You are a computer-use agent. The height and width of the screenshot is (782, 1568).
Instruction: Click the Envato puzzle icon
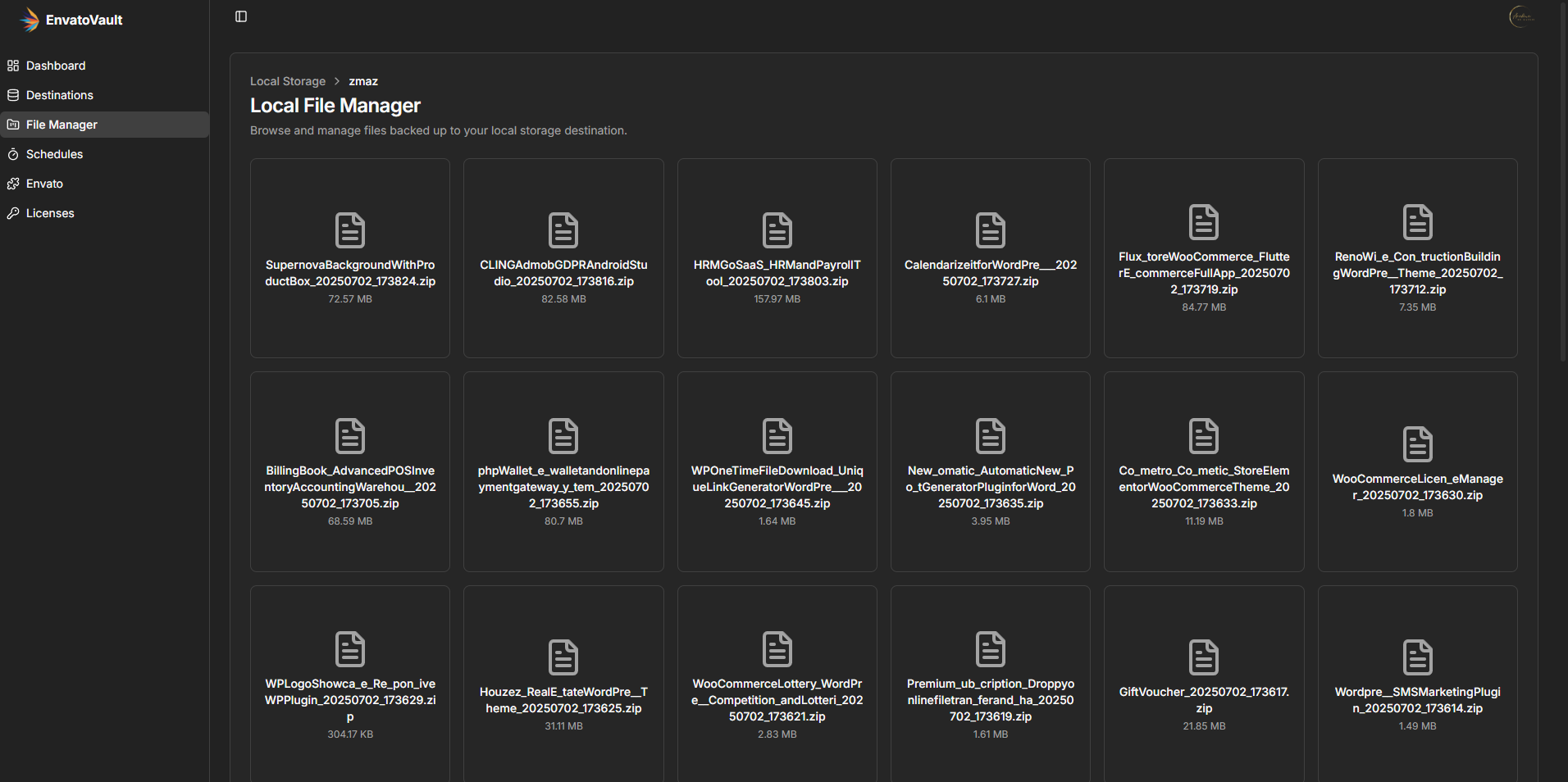tap(13, 184)
